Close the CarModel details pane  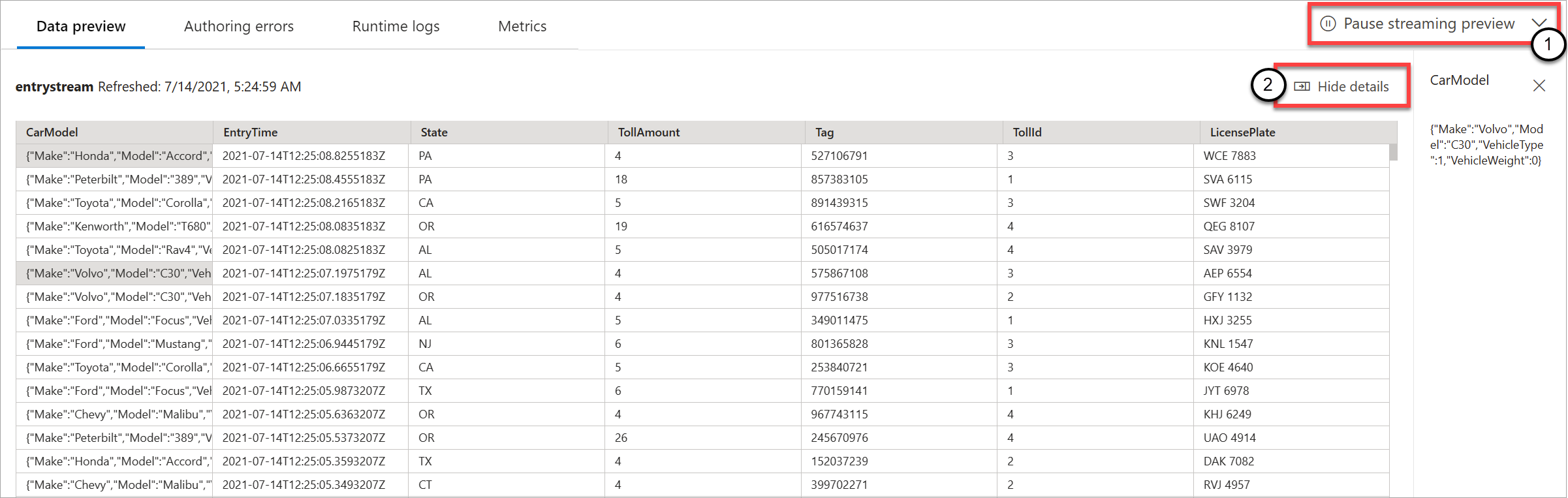point(1539,86)
